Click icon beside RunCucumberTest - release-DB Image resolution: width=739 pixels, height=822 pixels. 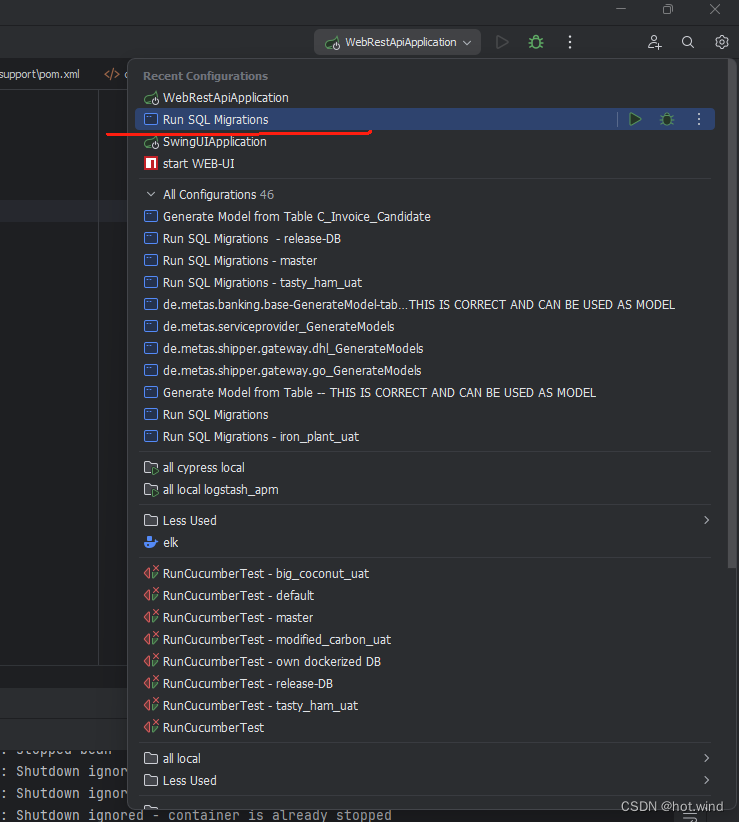click(x=151, y=683)
